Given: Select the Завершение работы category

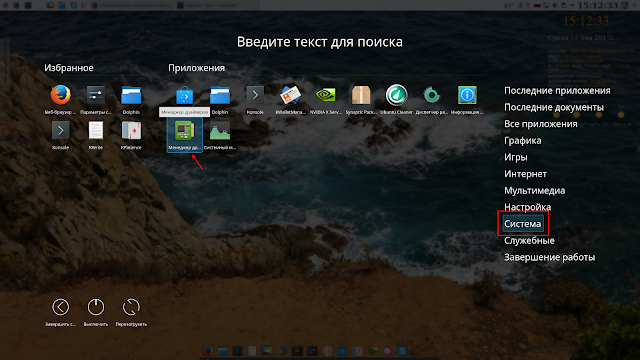Looking at the screenshot, I should (x=549, y=258).
